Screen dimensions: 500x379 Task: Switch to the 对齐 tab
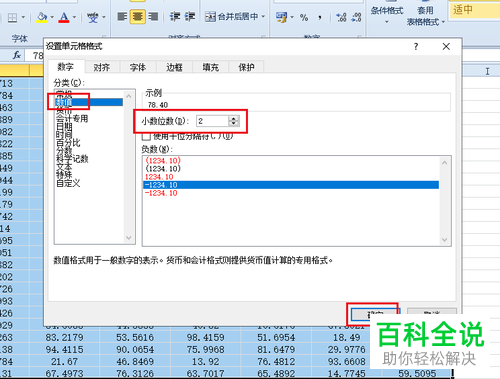(x=101, y=67)
